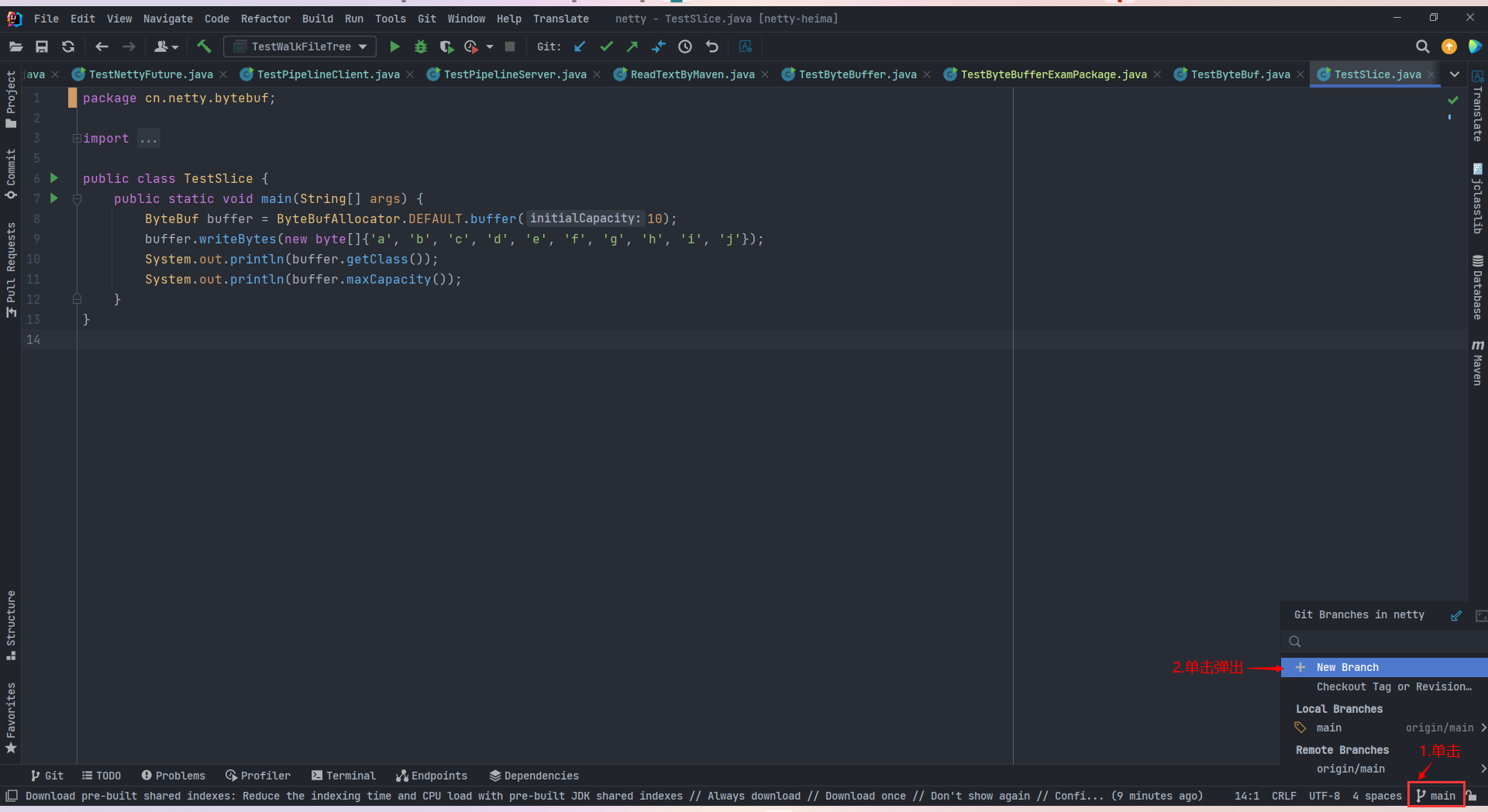Image resolution: width=1488 pixels, height=812 pixels.
Task: Click the orange IDE update arrow icon
Action: (x=1449, y=46)
